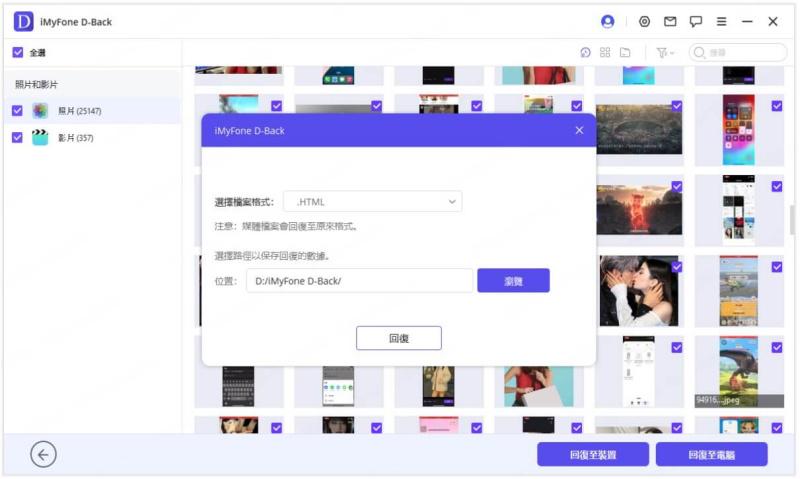Click the Recover to Device button
Image resolution: width=800 pixels, height=479 pixels.
pyautogui.click(x=593, y=455)
